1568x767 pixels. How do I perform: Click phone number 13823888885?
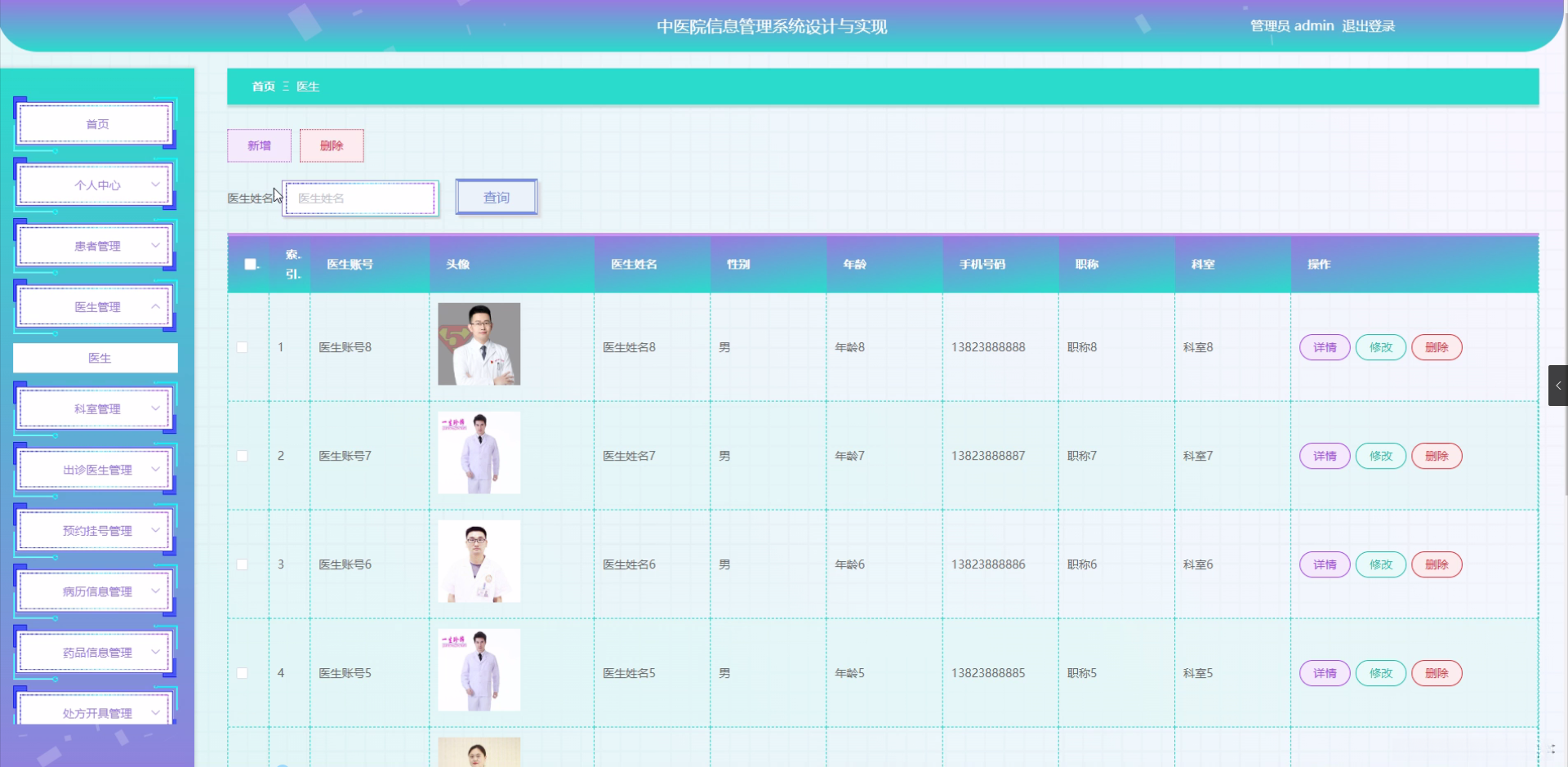coord(988,673)
